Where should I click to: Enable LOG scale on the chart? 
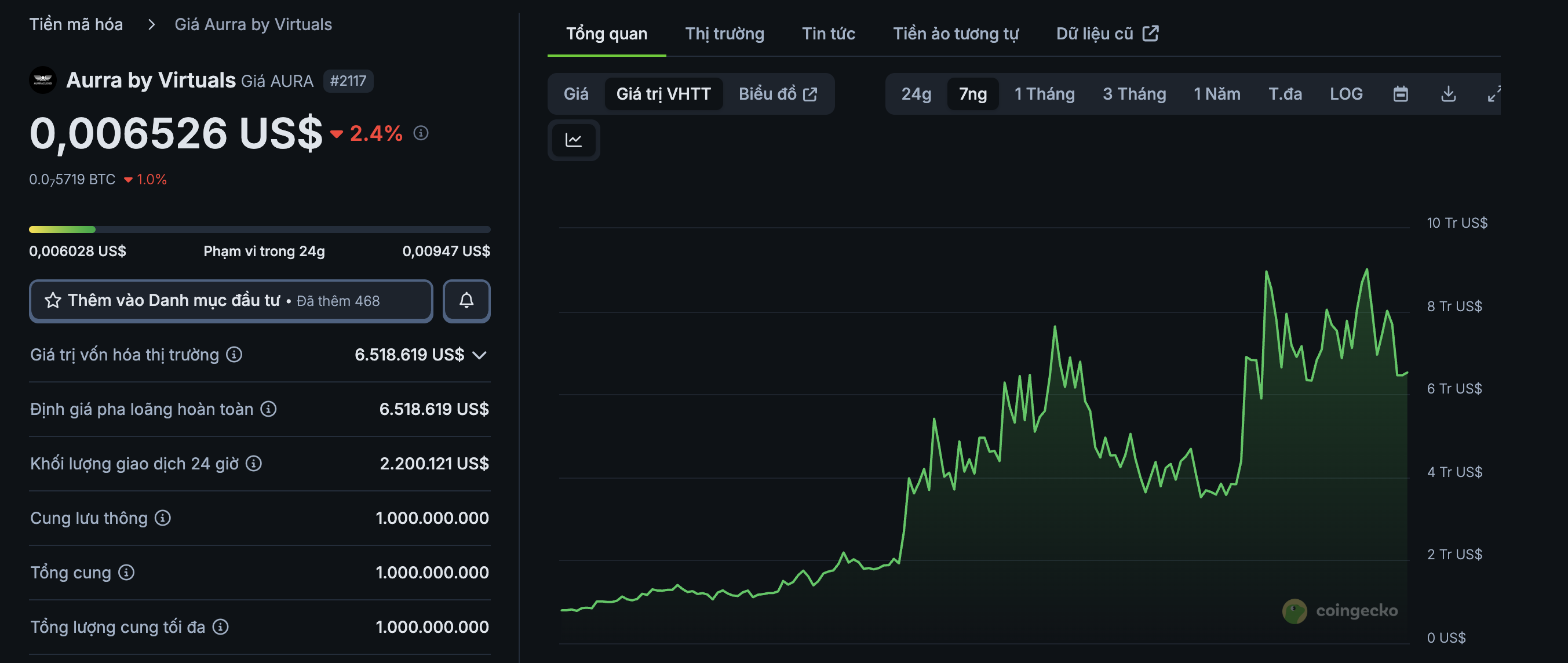coord(1346,94)
